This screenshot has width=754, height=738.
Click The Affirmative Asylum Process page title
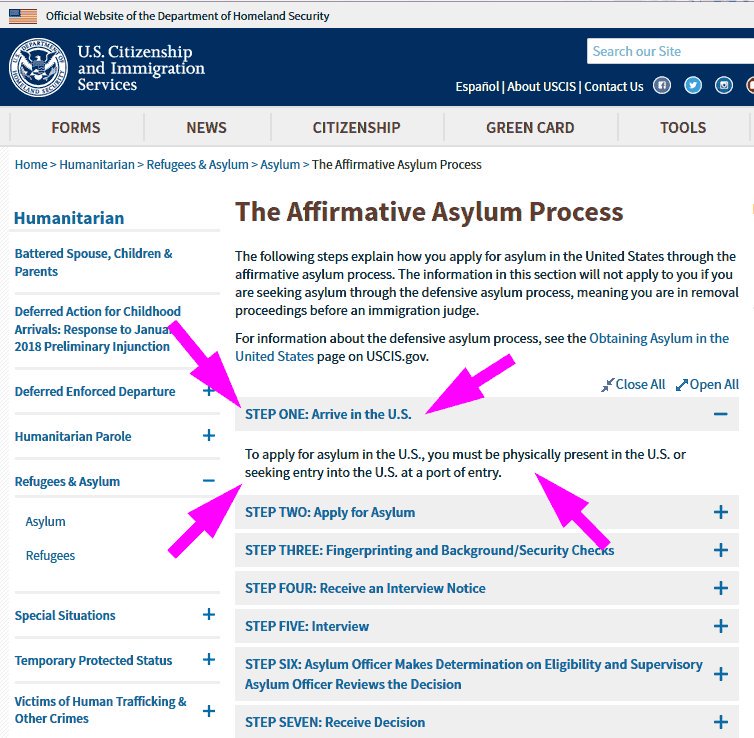[429, 212]
